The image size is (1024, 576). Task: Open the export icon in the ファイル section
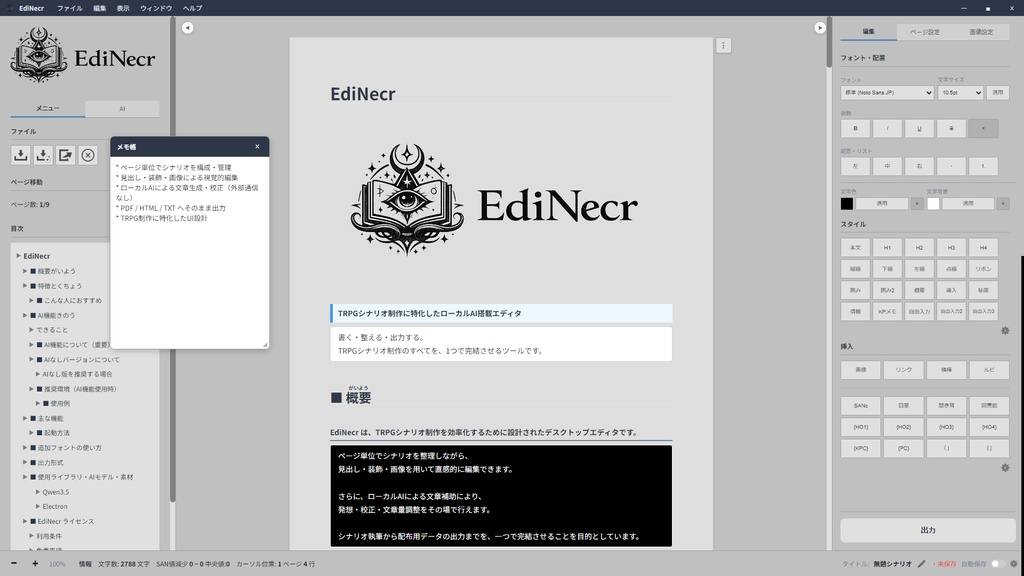coord(66,155)
